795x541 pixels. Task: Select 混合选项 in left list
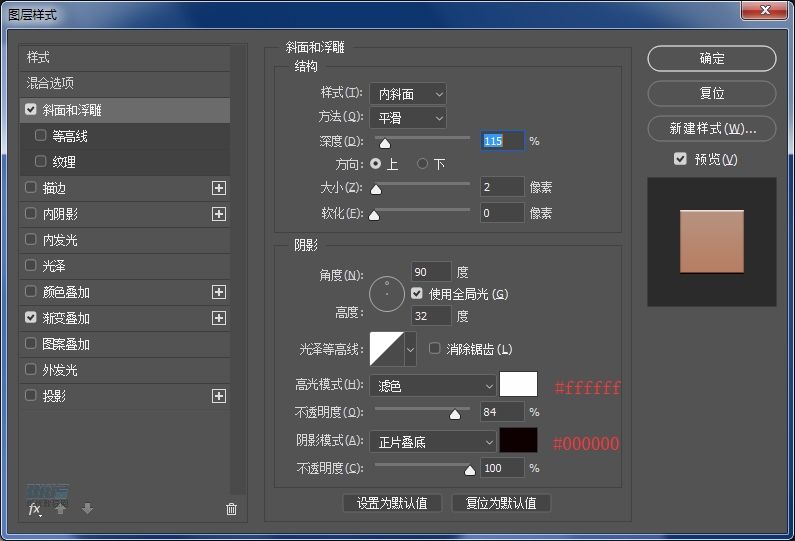click(125, 84)
